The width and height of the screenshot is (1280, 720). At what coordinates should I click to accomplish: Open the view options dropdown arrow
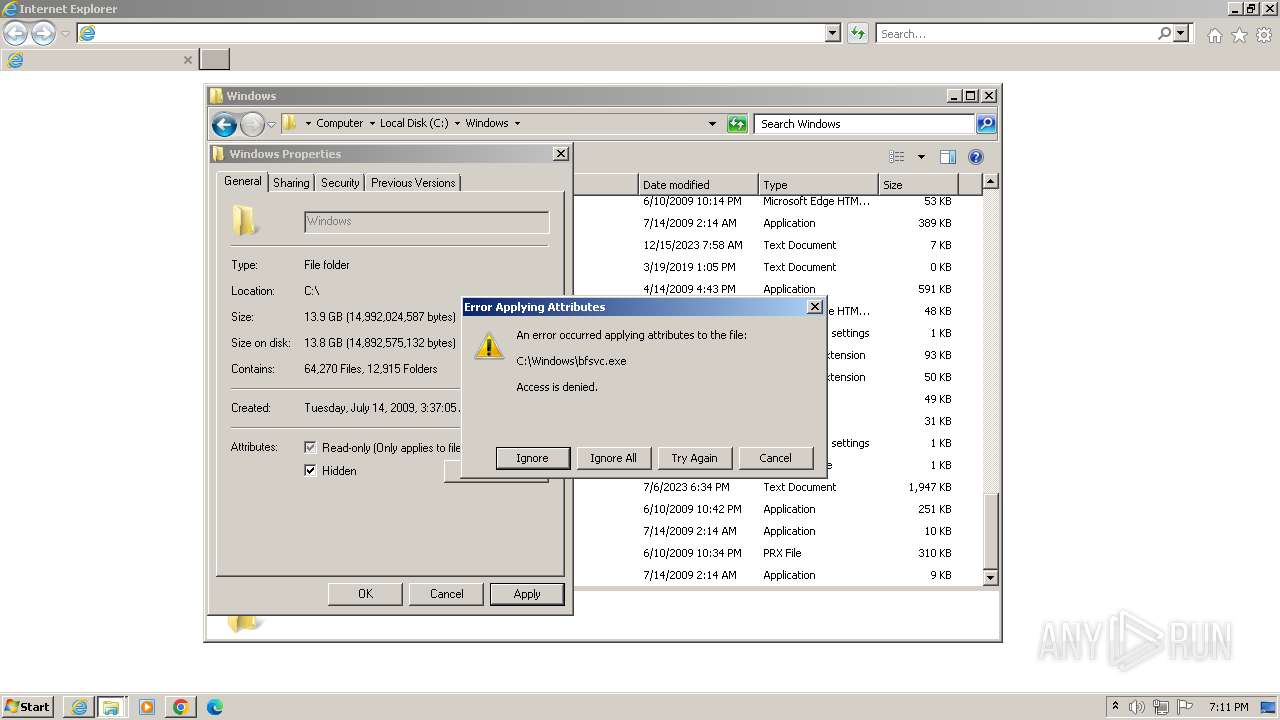921,157
